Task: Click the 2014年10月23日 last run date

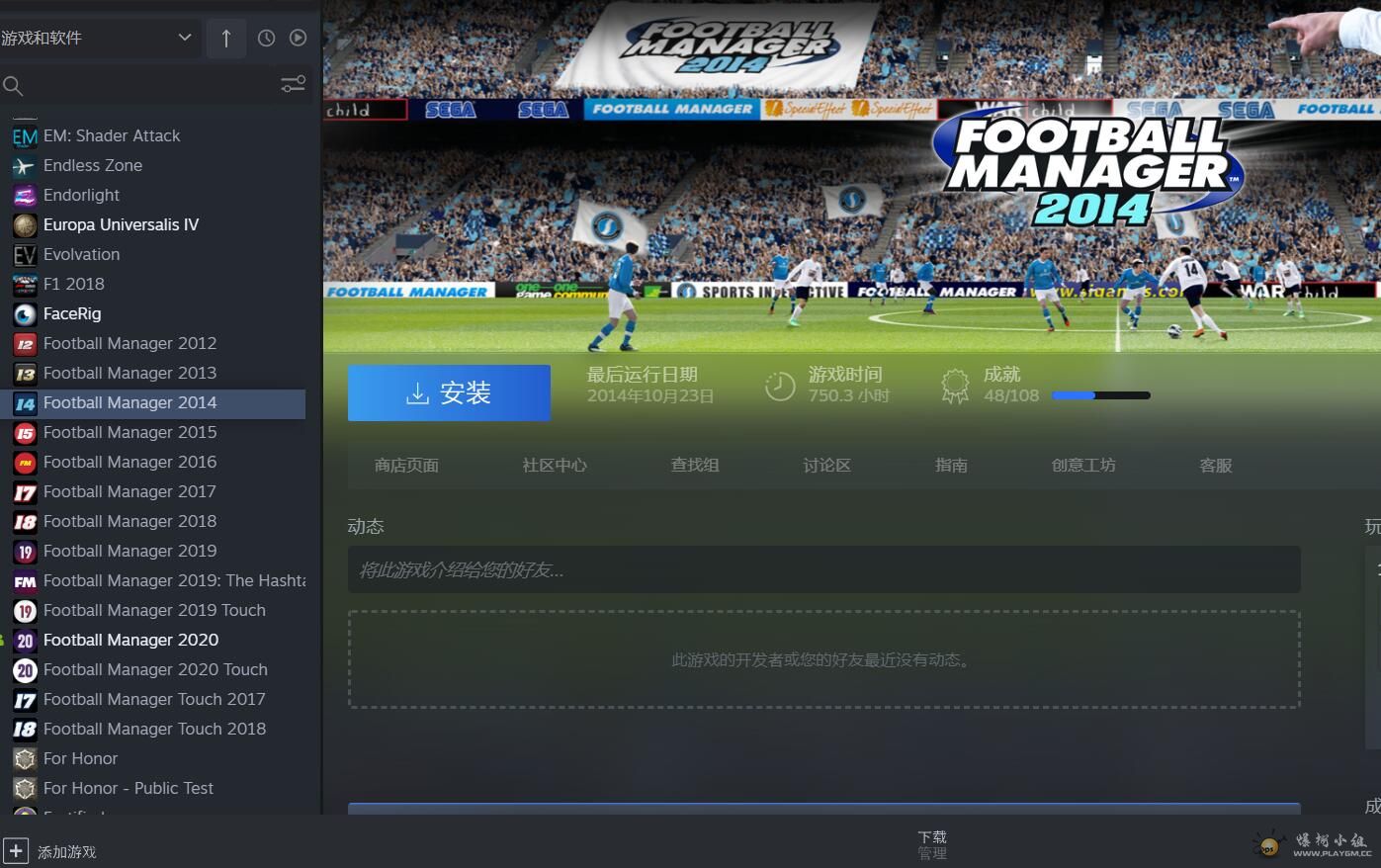Action: pos(650,395)
